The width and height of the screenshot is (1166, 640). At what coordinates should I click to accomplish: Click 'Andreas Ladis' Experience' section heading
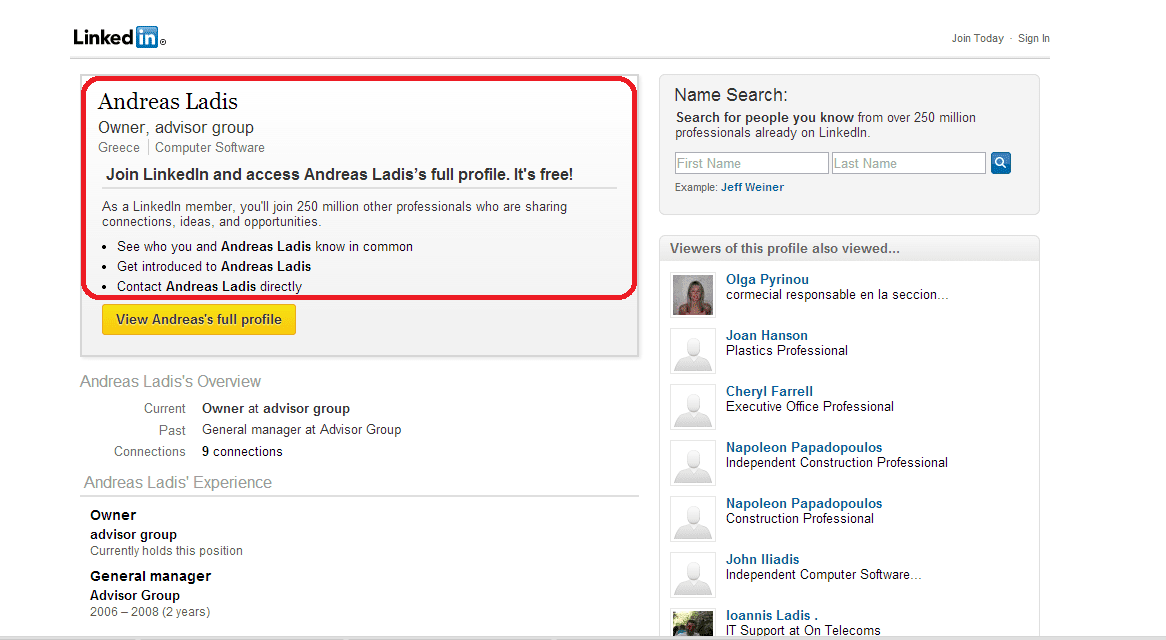pos(178,482)
